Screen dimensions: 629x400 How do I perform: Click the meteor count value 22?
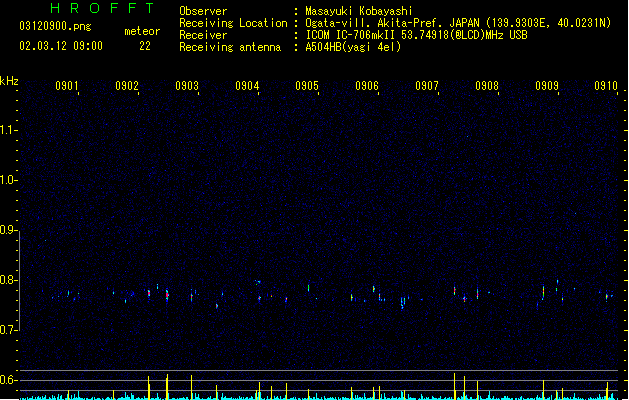[x=145, y=46]
